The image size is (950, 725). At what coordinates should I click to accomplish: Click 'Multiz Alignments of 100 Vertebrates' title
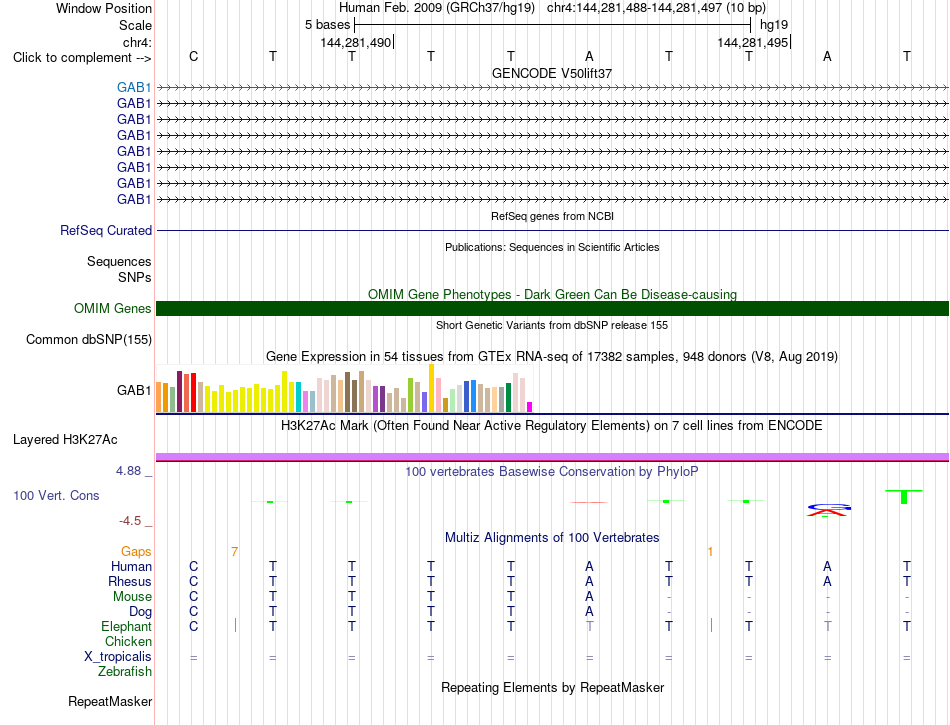(552, 538)
